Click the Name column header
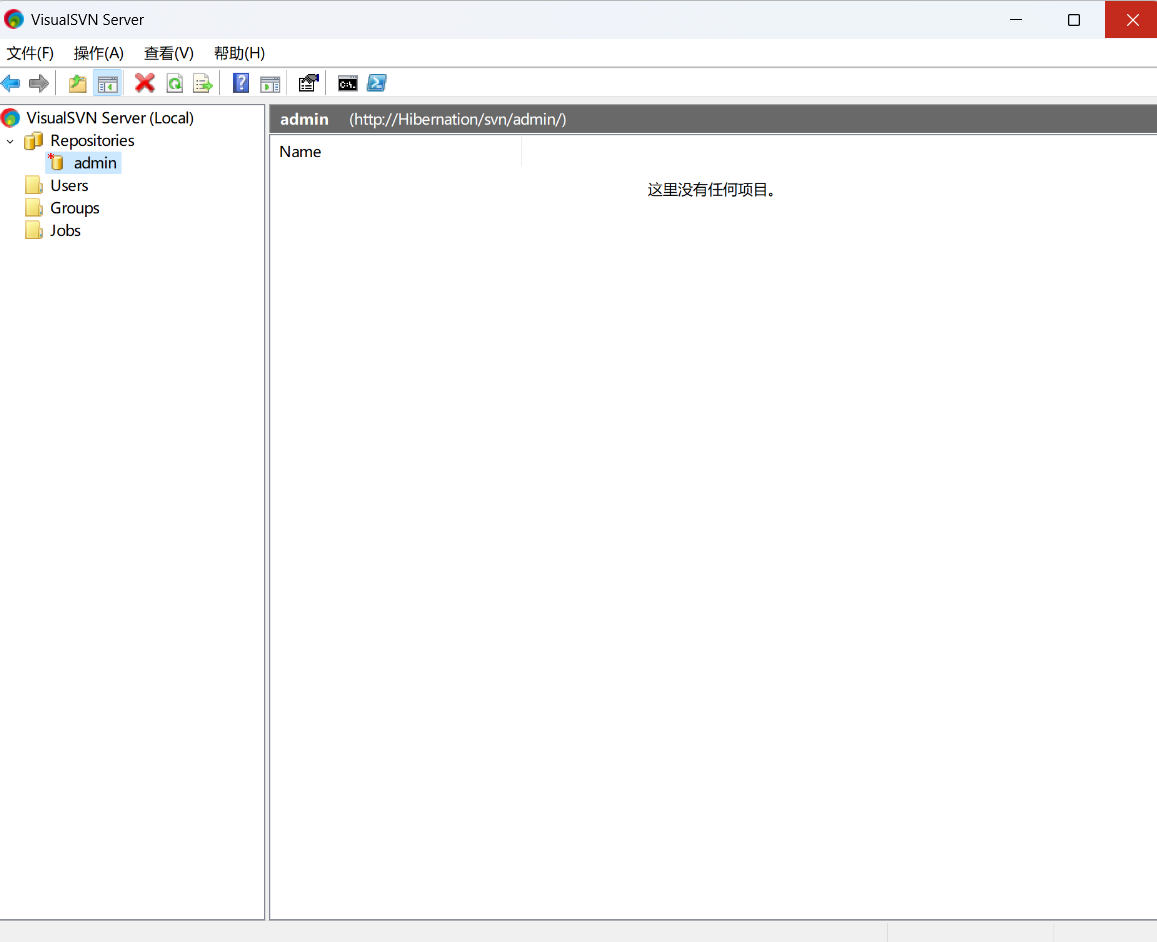The width and height of the screenshot is (1157, 942). 300,152
